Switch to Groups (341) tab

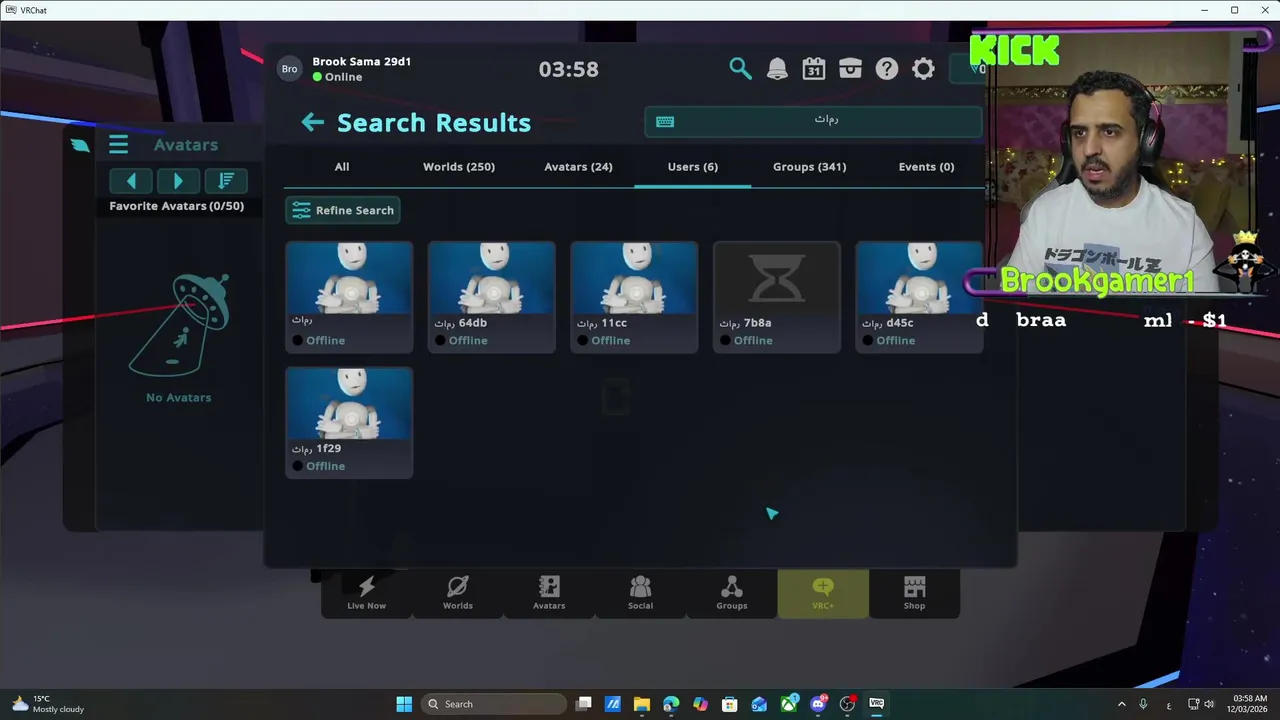click(809, 167)
